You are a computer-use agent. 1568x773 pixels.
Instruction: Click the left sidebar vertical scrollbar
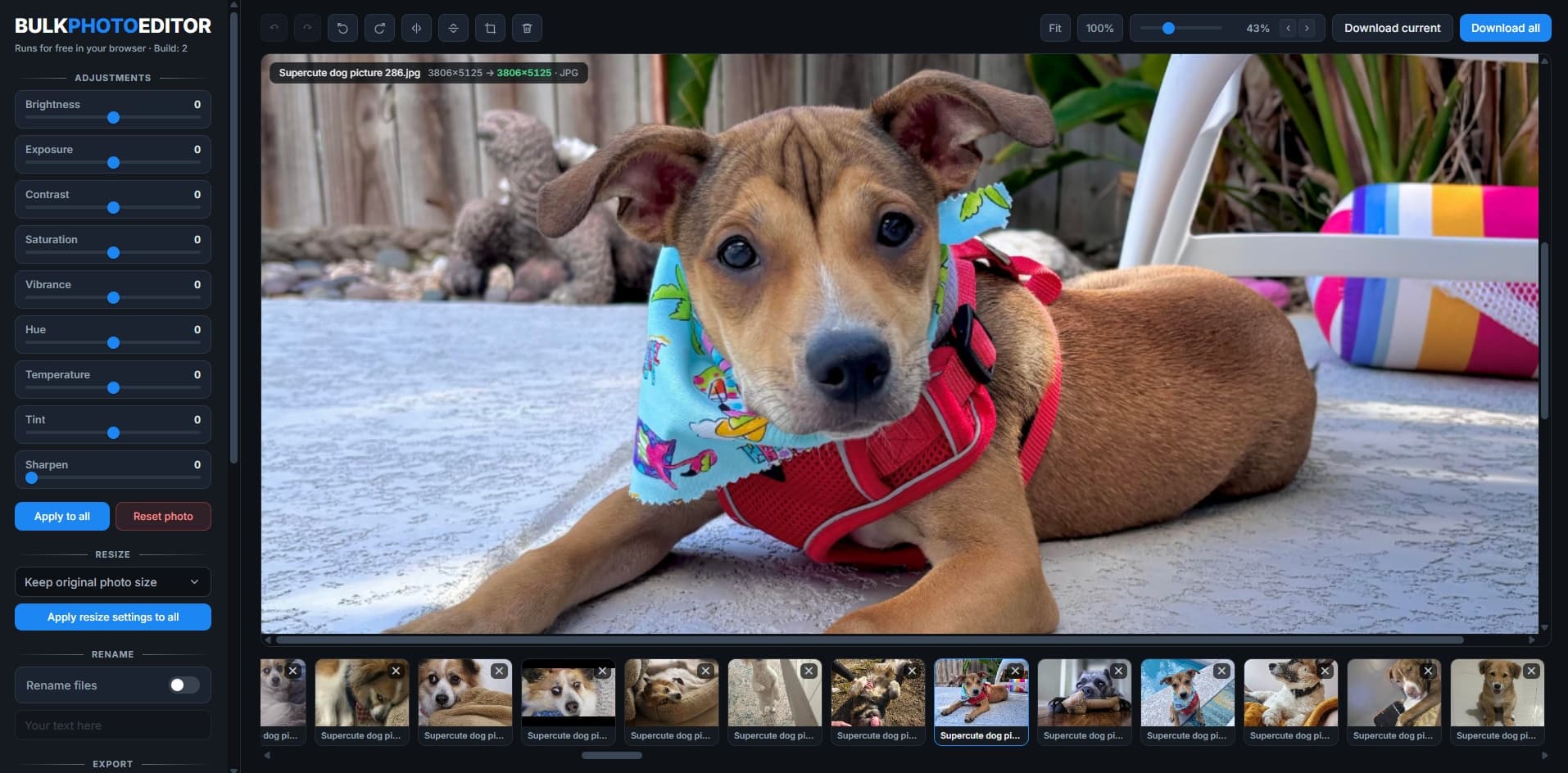(233, 237)
